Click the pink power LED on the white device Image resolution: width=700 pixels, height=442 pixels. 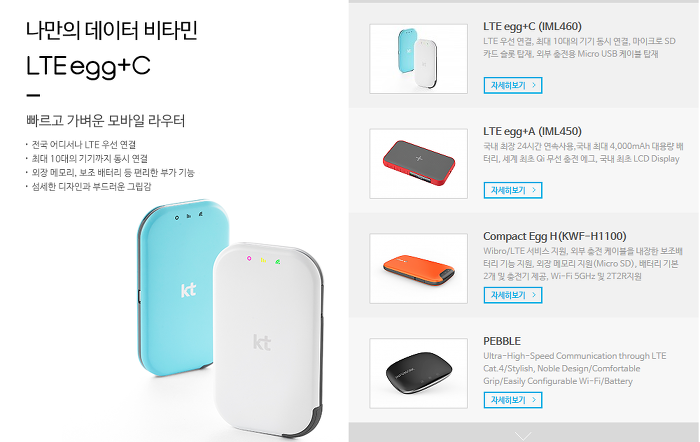249,258
